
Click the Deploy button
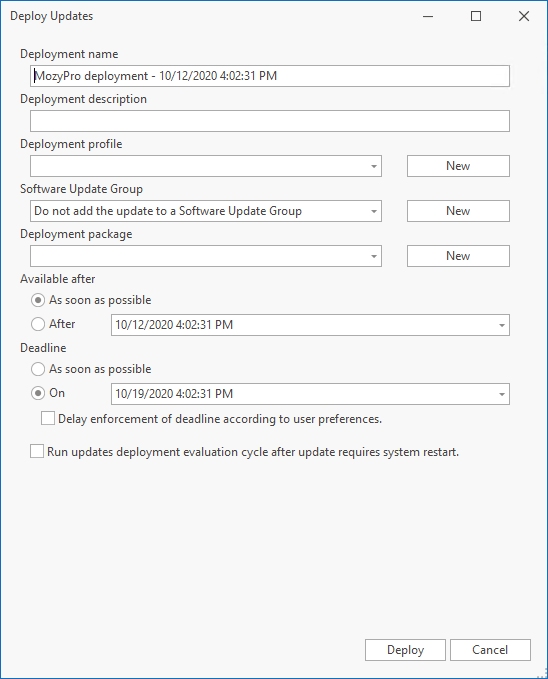coord(405,650)
